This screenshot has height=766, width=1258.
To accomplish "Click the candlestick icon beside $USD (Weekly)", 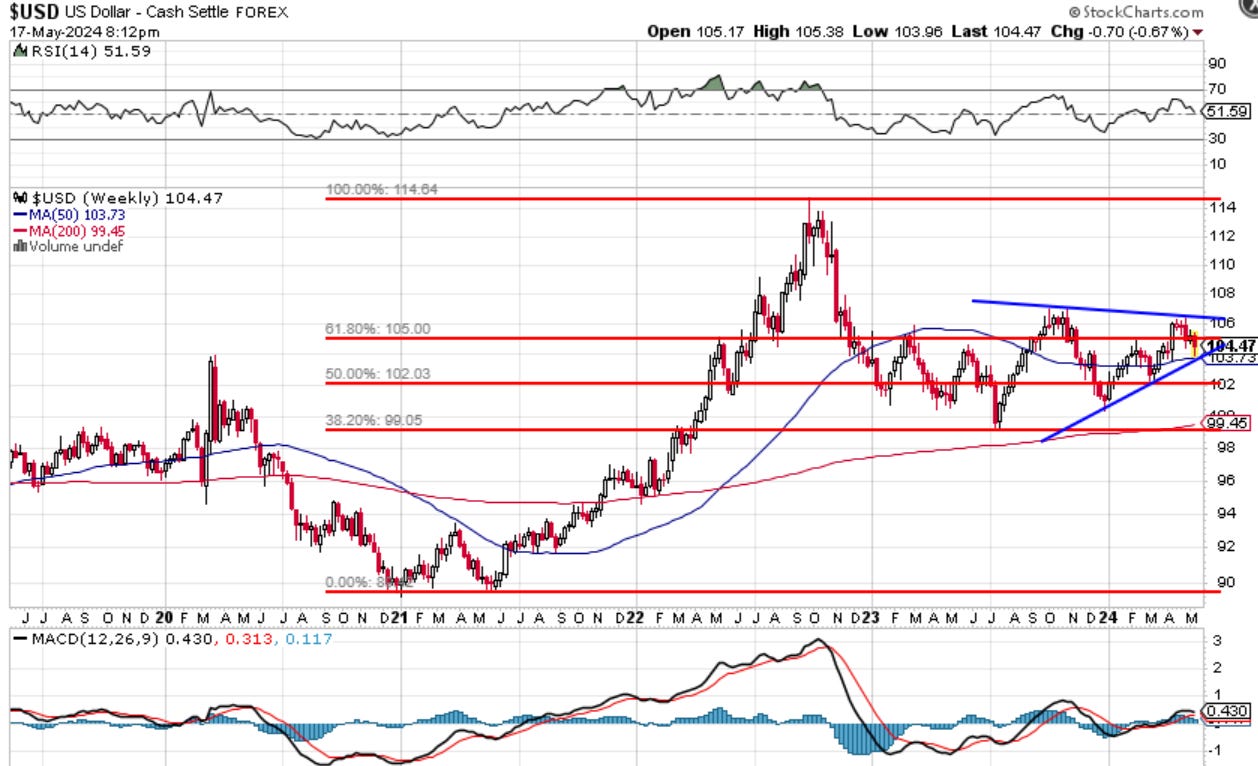I will 19,199.
